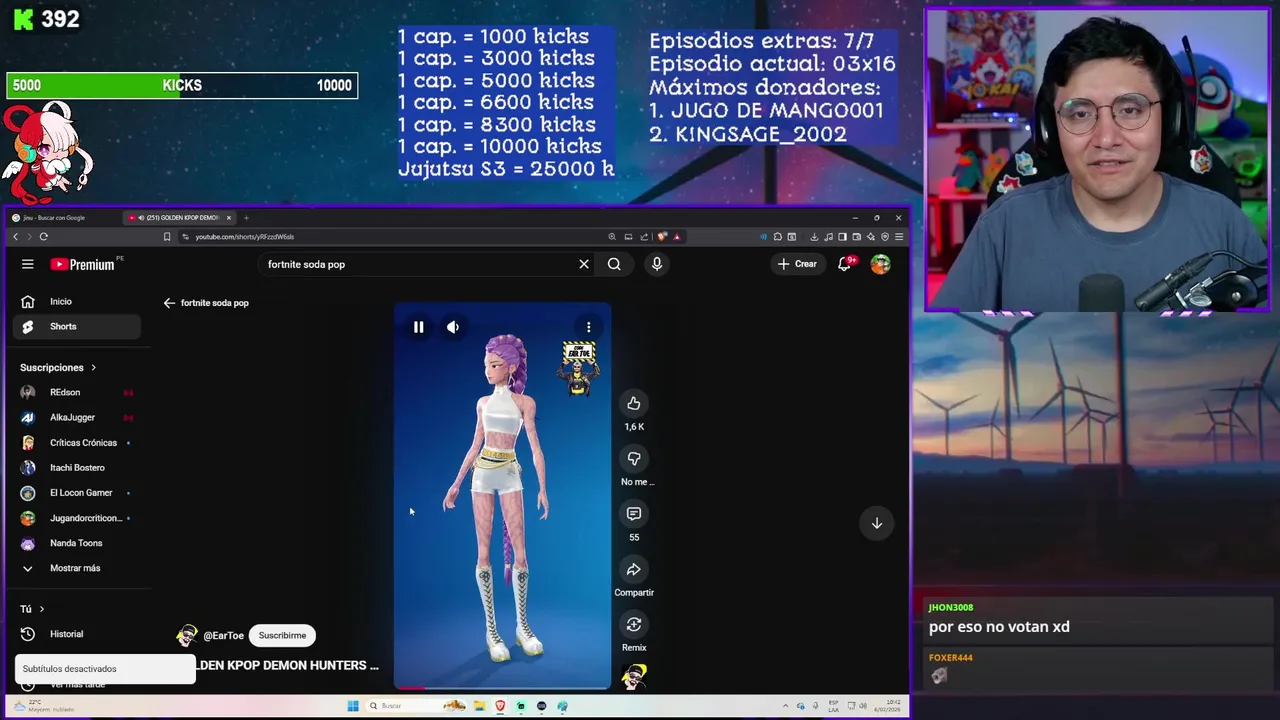Seek using the Short's red progress bar

coord(502,688)
